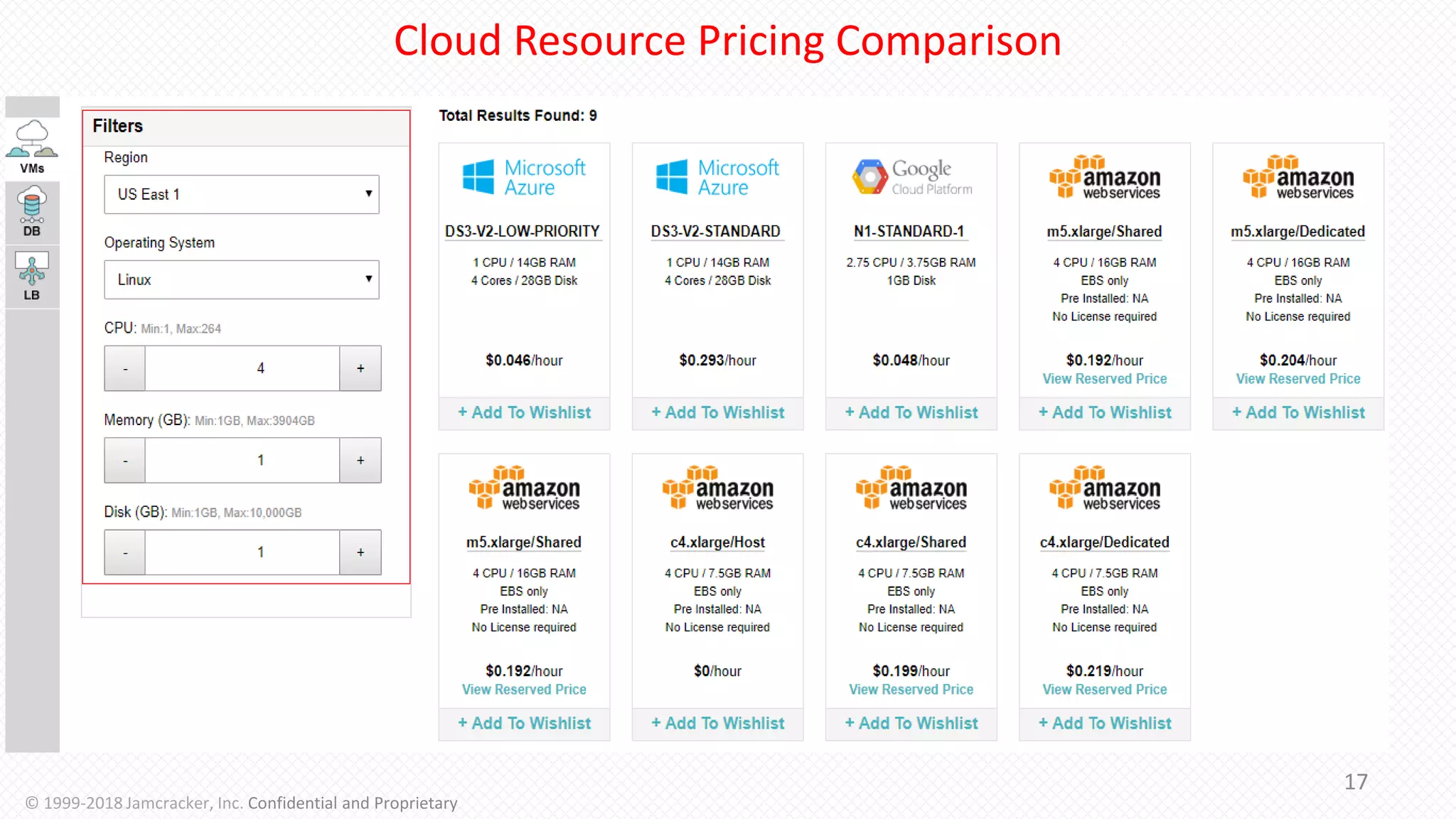Image resolution: width=1456 pixels, height=819 pixels.
Task: Click the Google Cloud Platform logo
Action: tap(911, 177)
